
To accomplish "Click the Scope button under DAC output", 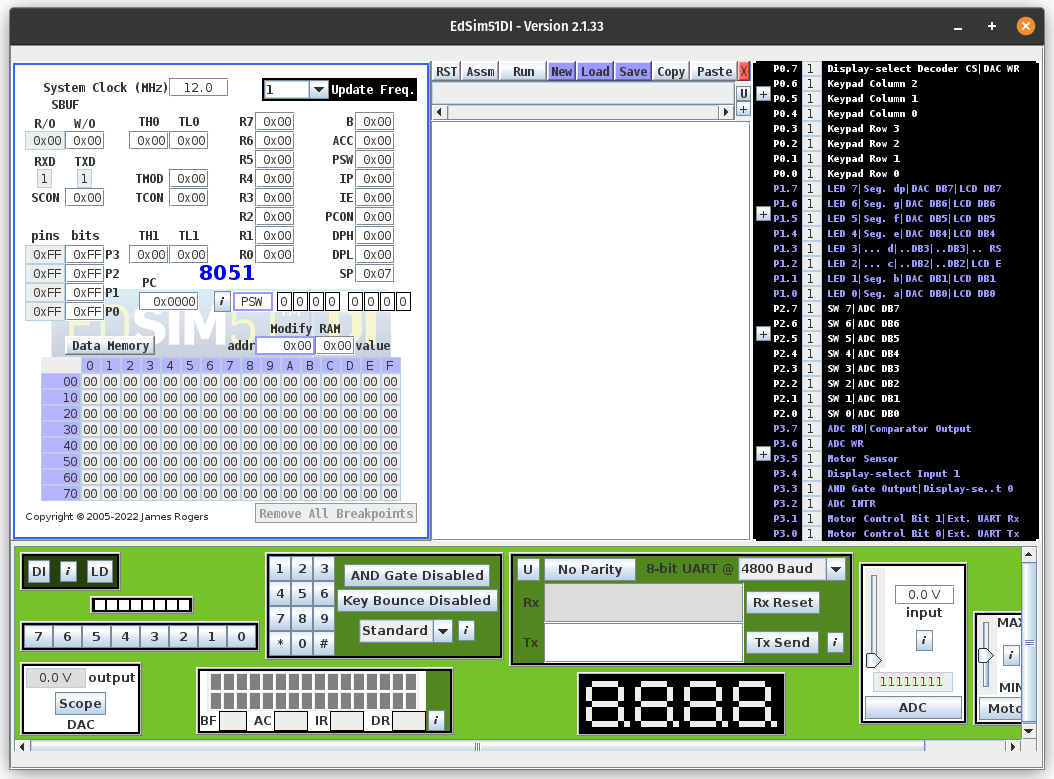I will [x=80, y=703].
